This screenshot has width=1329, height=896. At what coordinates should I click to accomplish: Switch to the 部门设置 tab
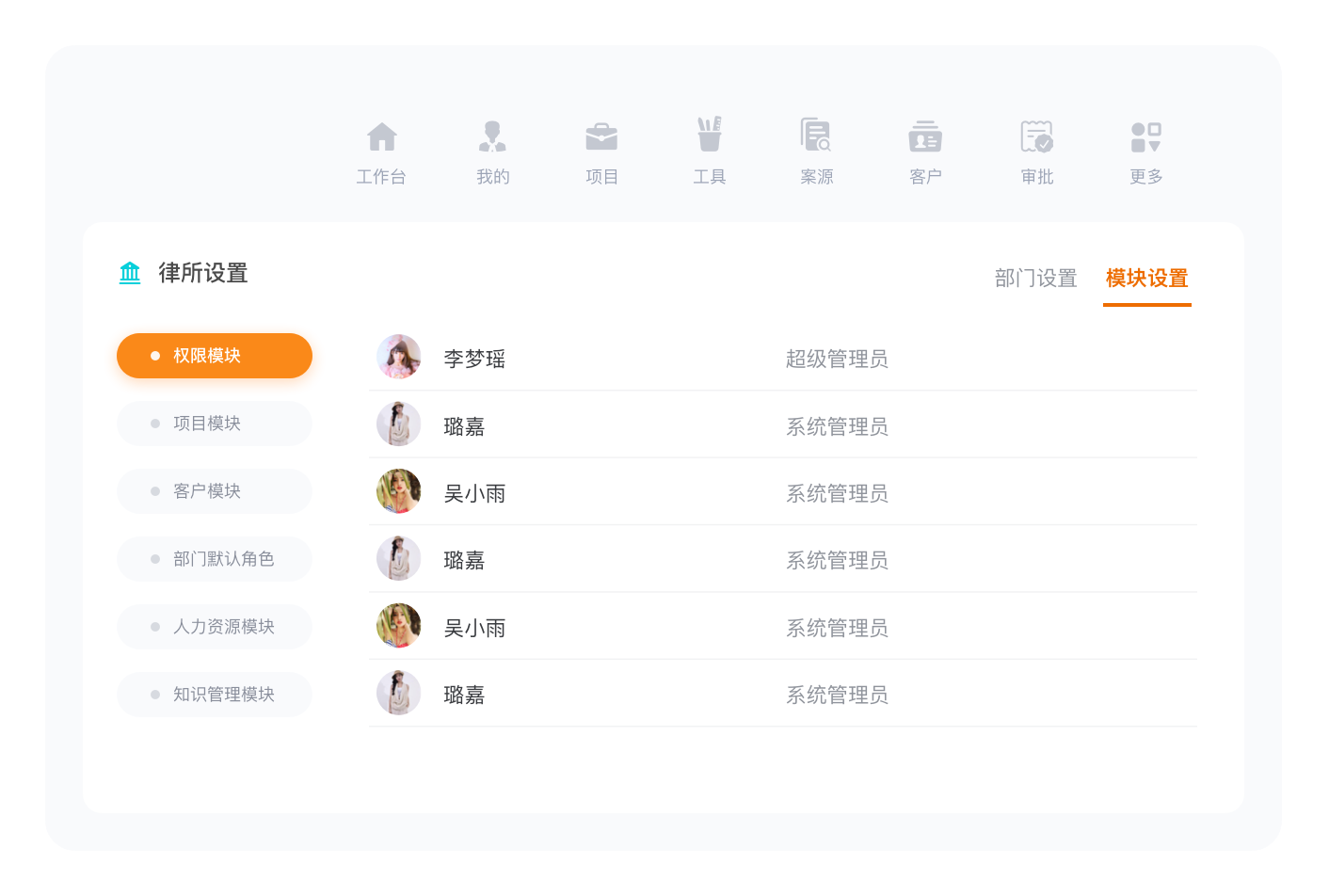point(1035,279)
